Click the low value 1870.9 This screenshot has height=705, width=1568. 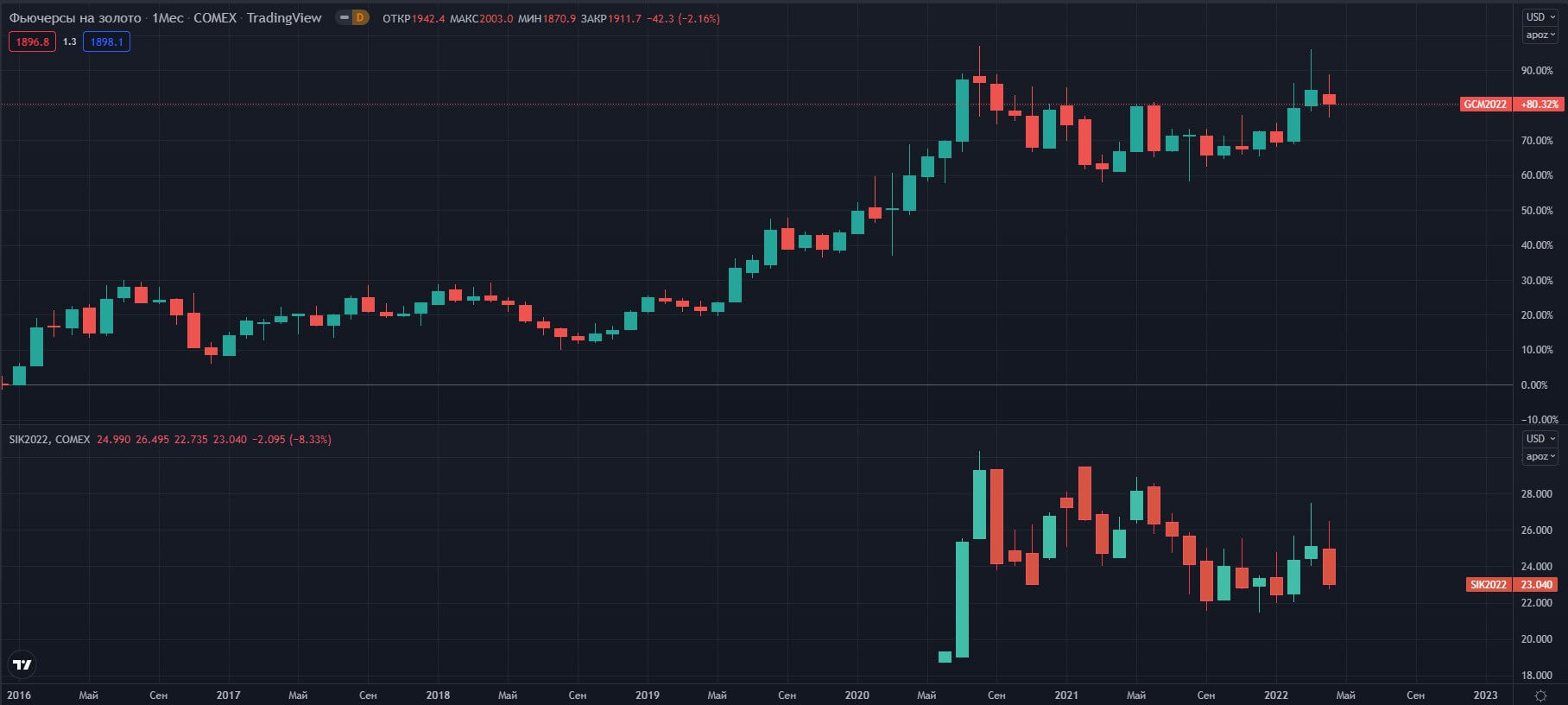pyautogui.click(x=560, y=18)
